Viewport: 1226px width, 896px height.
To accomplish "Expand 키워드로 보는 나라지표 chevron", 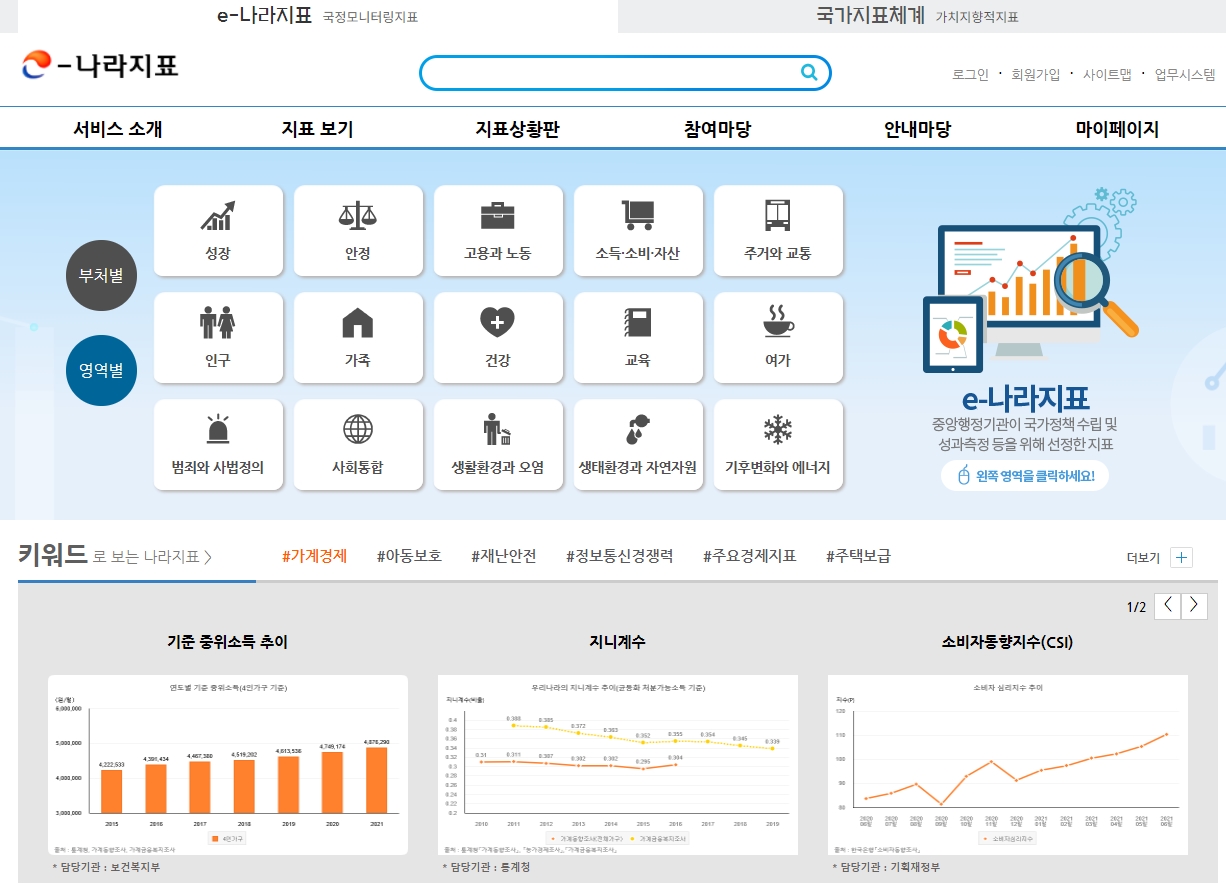I will pos(208,557).
